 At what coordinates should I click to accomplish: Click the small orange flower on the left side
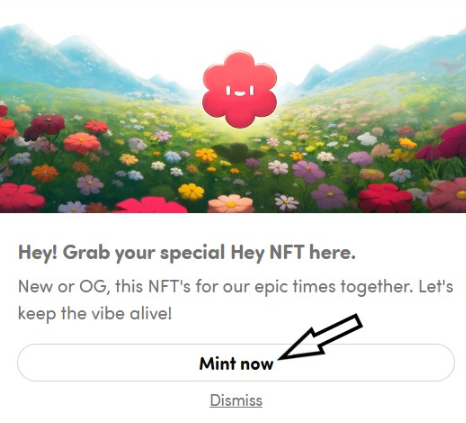(x=45, y=173)
